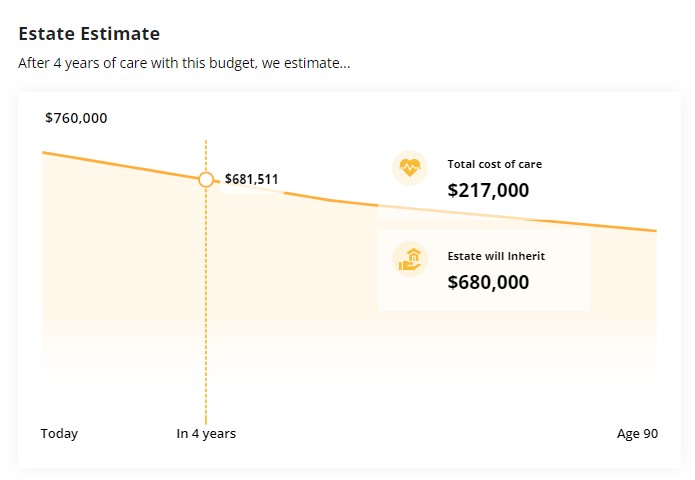Click the circular marker on the estate line
The image size is (695, 480).
(x=206, y=180)
